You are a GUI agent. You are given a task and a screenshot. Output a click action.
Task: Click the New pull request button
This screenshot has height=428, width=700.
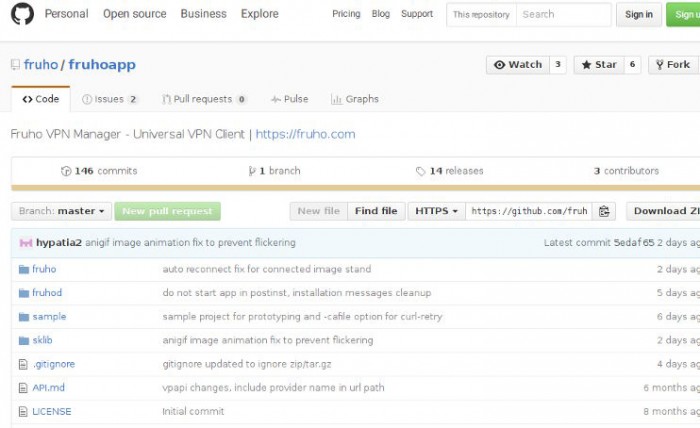[x=167, y=211]
